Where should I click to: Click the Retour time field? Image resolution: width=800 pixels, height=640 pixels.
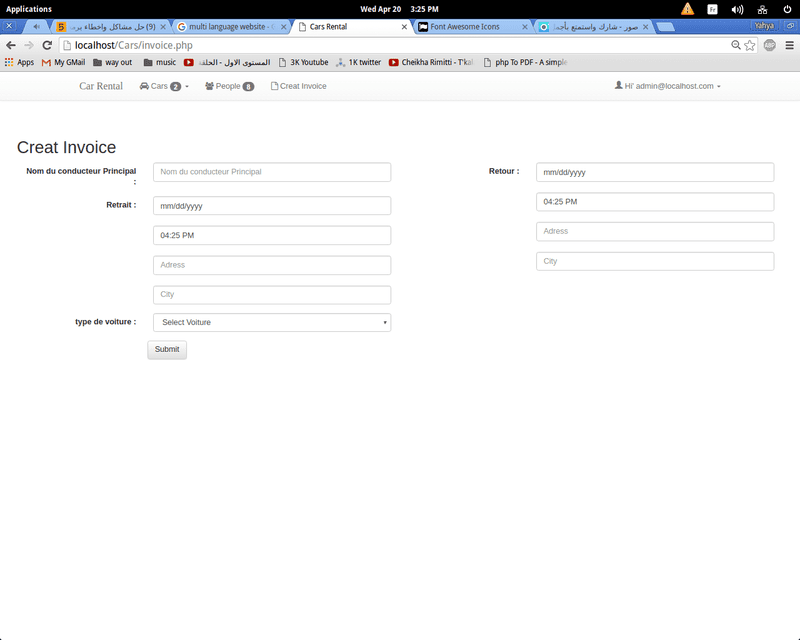click(655, 202)
